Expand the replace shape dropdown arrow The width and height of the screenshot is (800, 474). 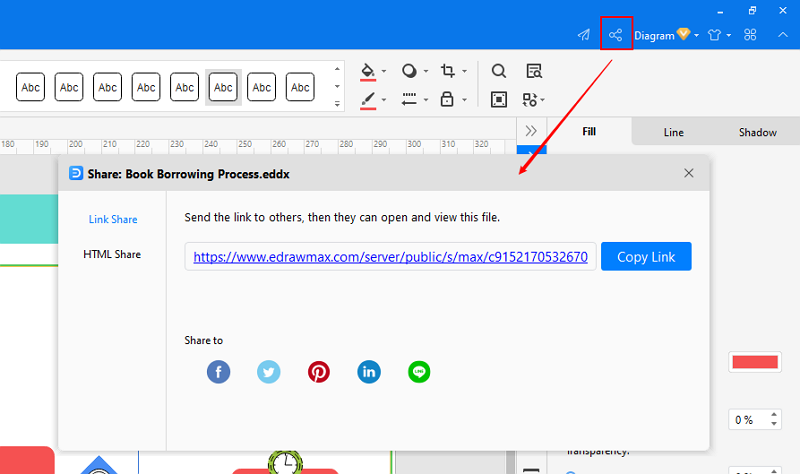point(542,100)
